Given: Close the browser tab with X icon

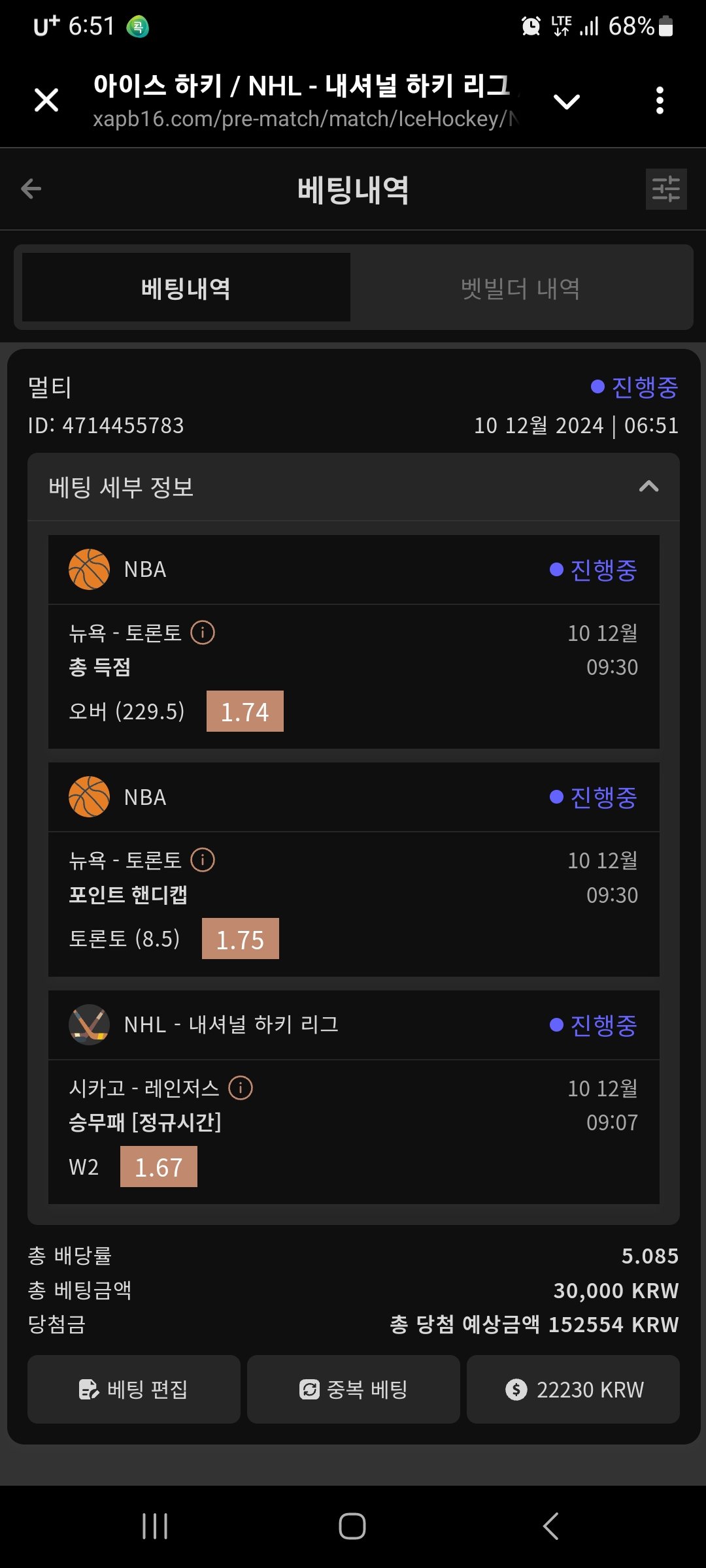Looking at the screenshot, I should [46, 101].
